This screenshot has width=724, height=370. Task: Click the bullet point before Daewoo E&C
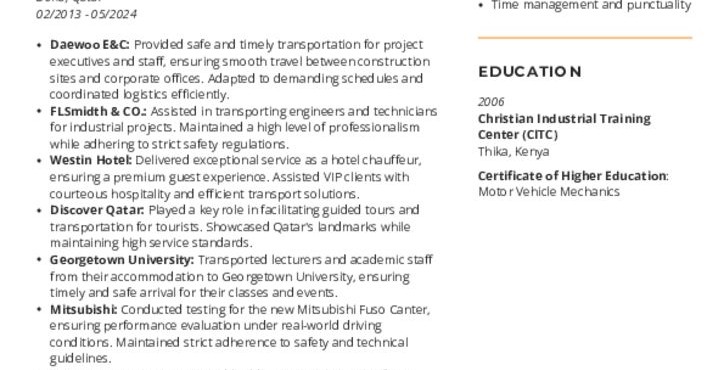click(x=40, y=45)
